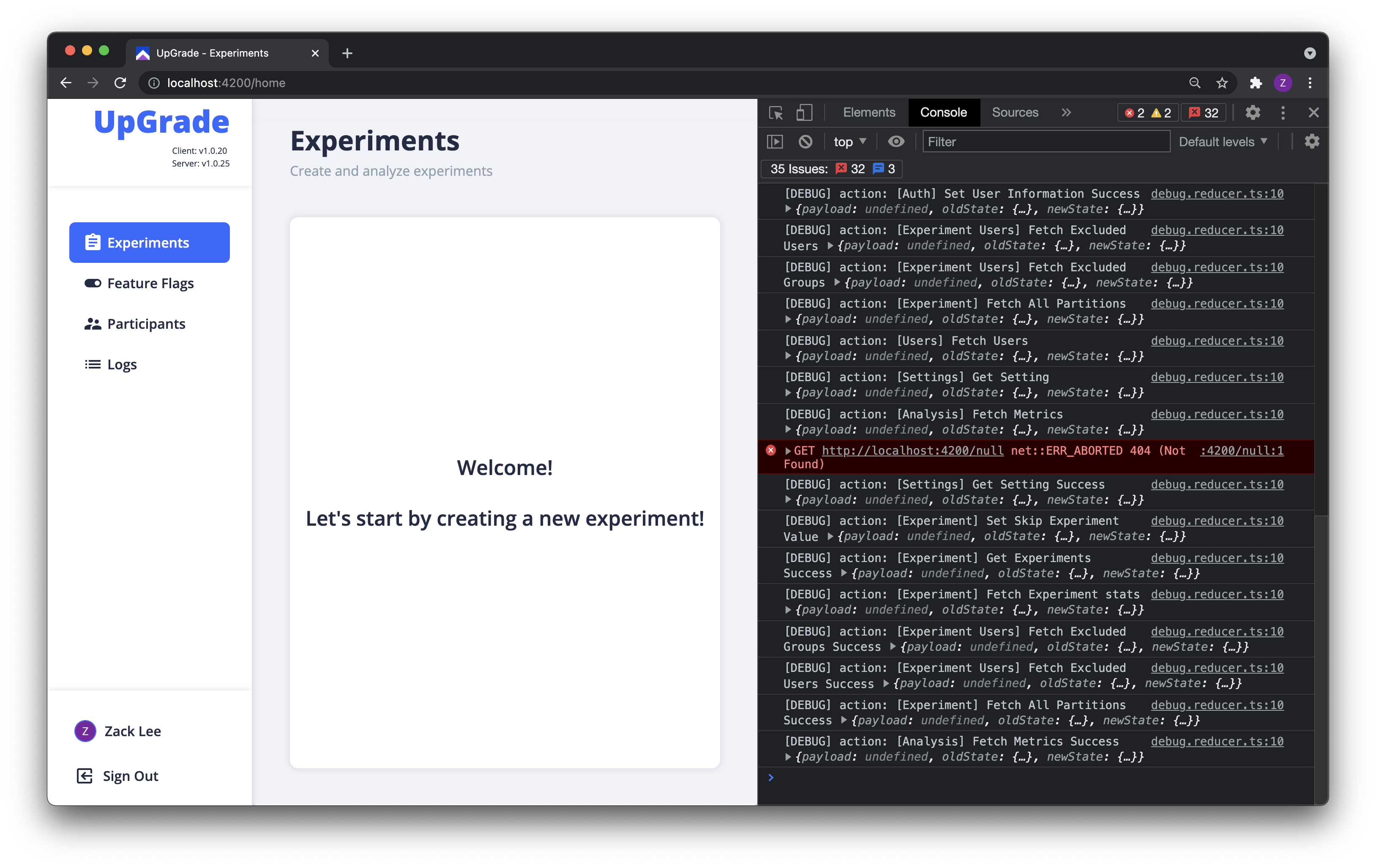The width and height of the screenshot is (1376, 868).
Task: Open DevTools settings gear
Action: 1253,112
